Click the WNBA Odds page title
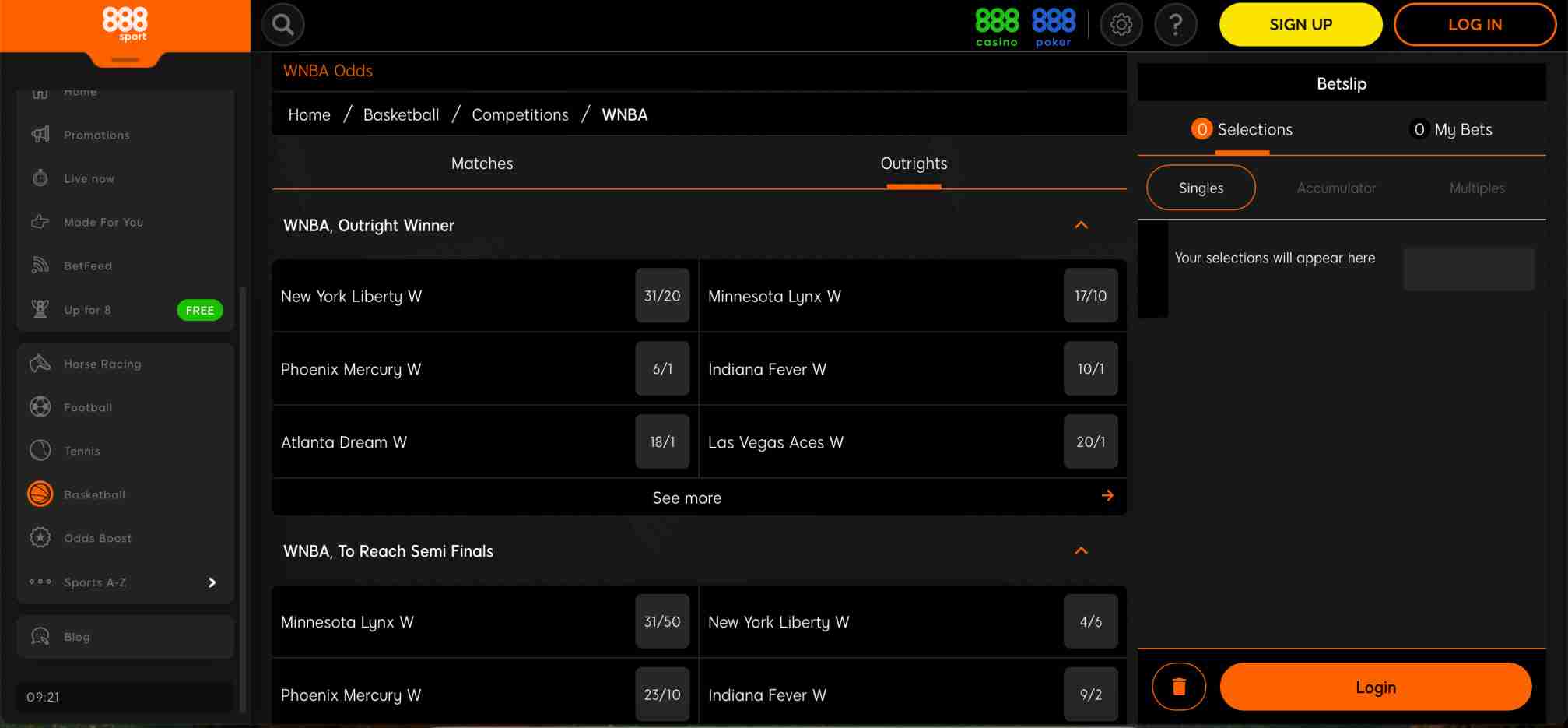The height and width of the screenshot is (728, 1568). pos(328,71)
